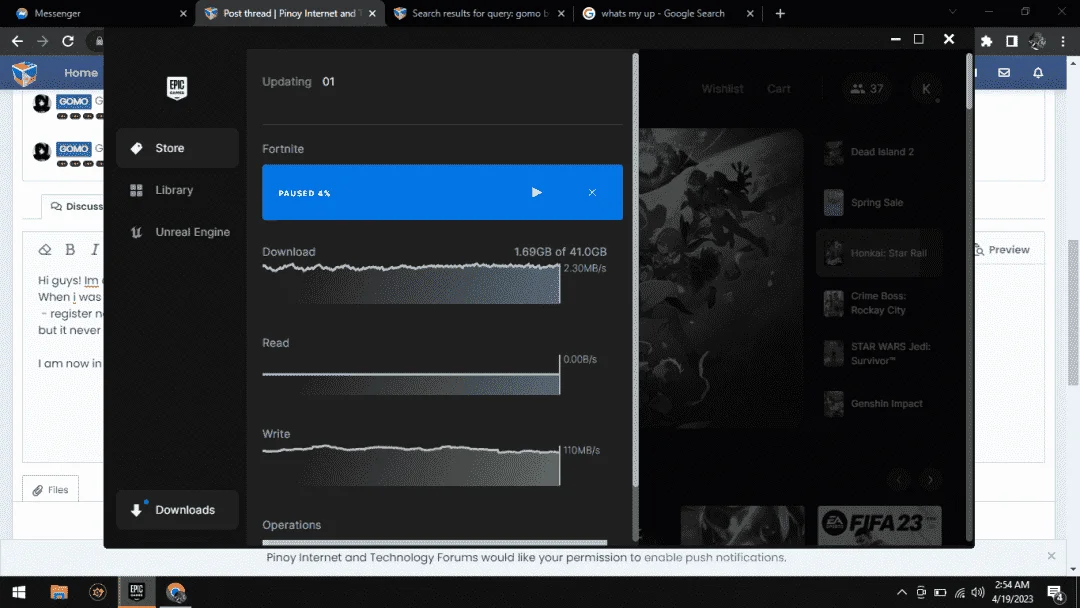Viewport: 1080px width, 608px height.
Task: Click the downloads panel vertical scrollbar
Action: point(635,269)
